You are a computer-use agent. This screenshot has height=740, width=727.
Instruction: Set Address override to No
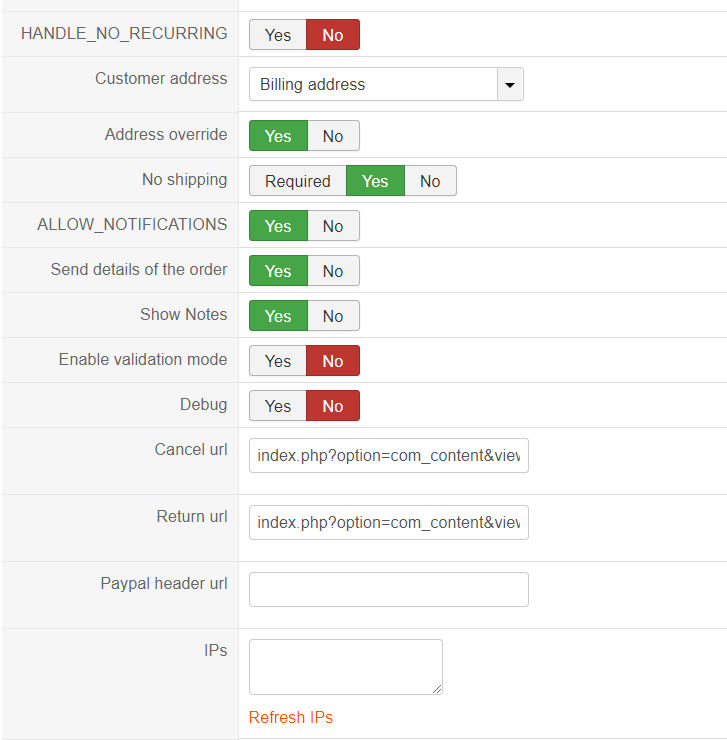tap(333, 136)
